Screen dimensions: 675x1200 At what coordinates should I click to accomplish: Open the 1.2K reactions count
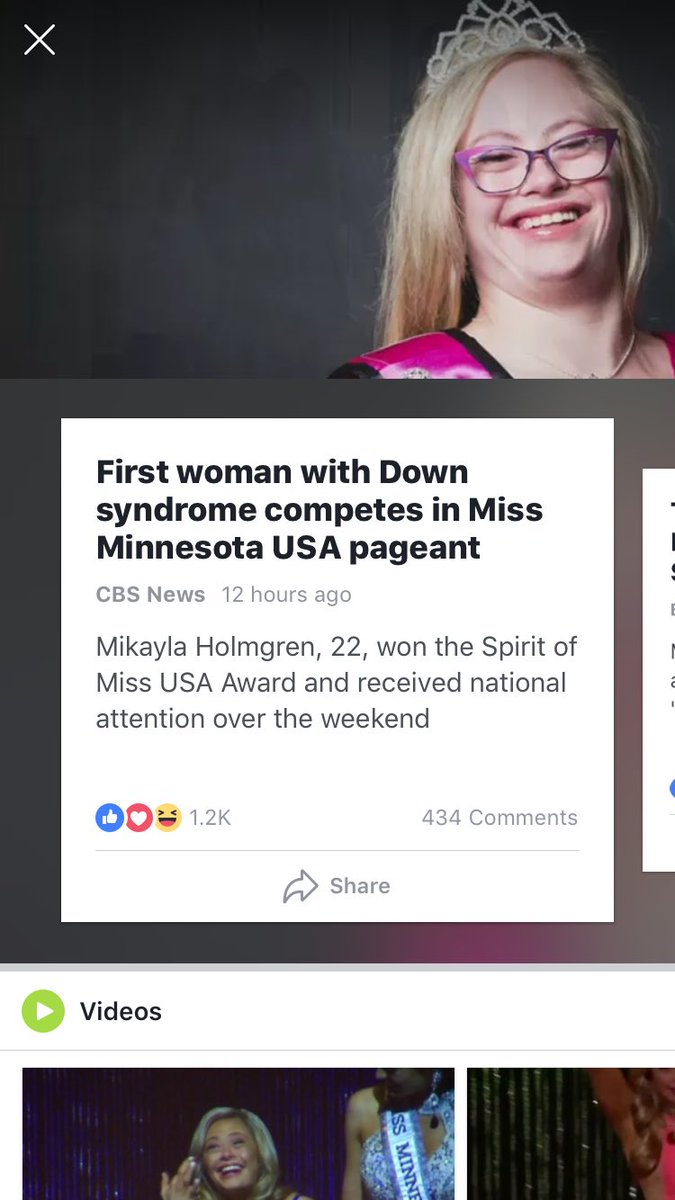(210, 817)
